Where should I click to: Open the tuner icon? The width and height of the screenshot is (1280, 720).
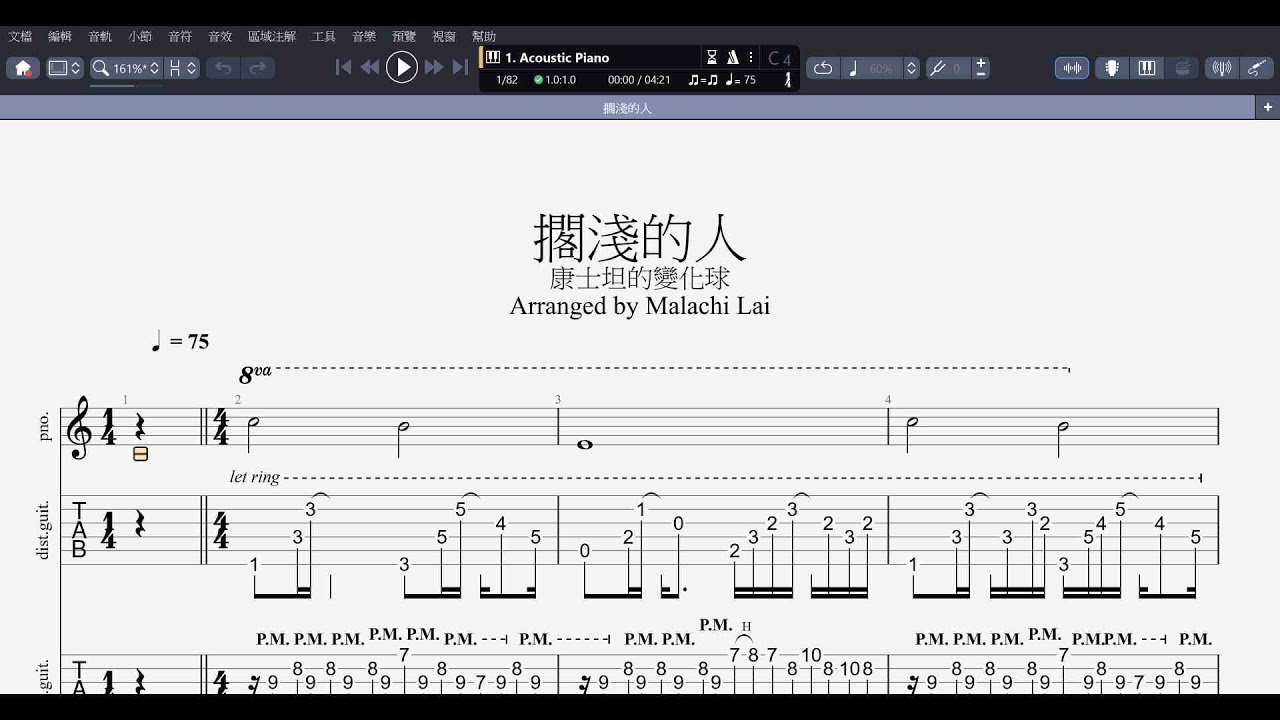point(1221,68)
